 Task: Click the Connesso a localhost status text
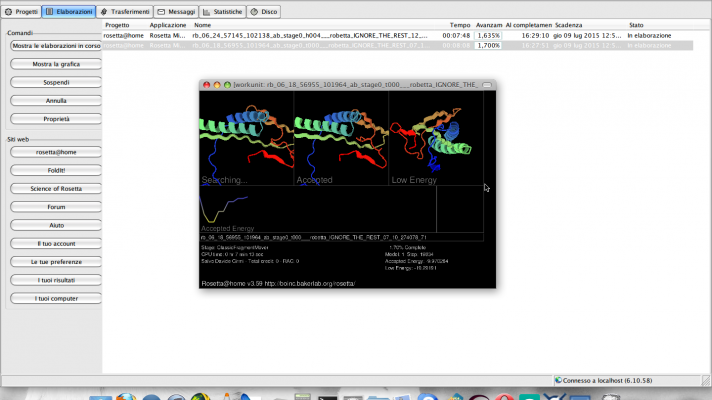(x=608, y=381)
